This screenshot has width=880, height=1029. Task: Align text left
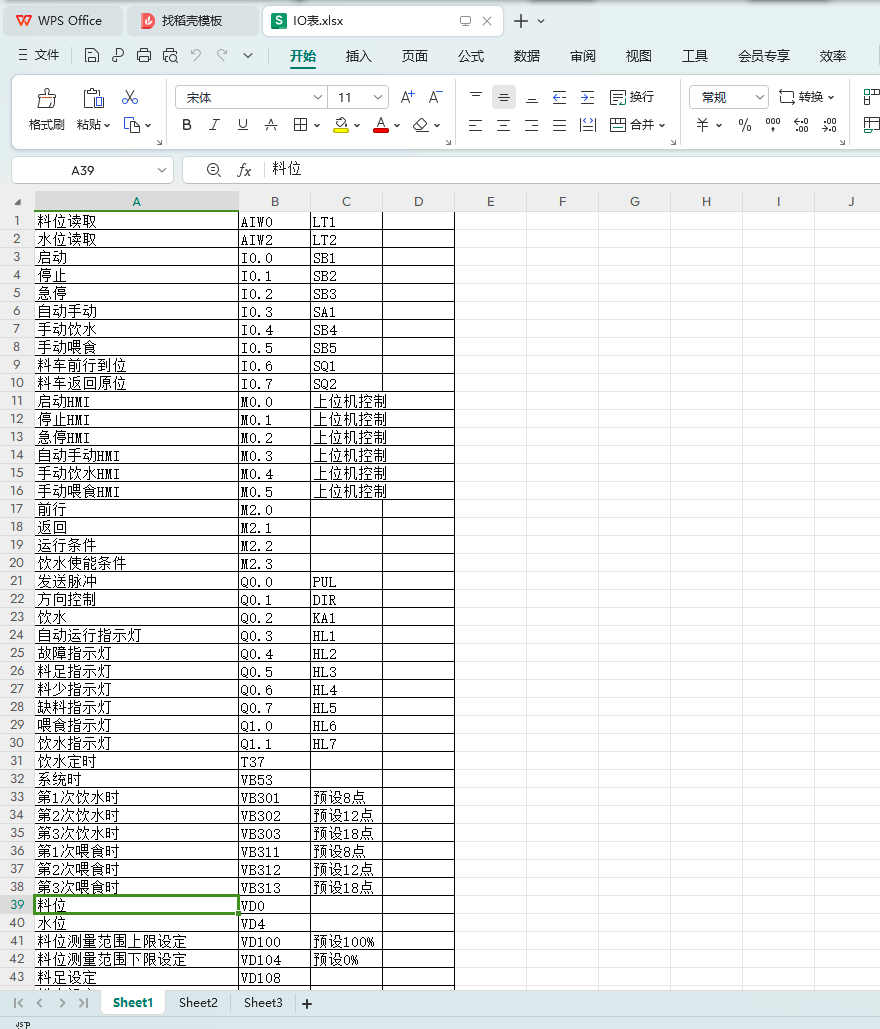(x=475, y=125)
